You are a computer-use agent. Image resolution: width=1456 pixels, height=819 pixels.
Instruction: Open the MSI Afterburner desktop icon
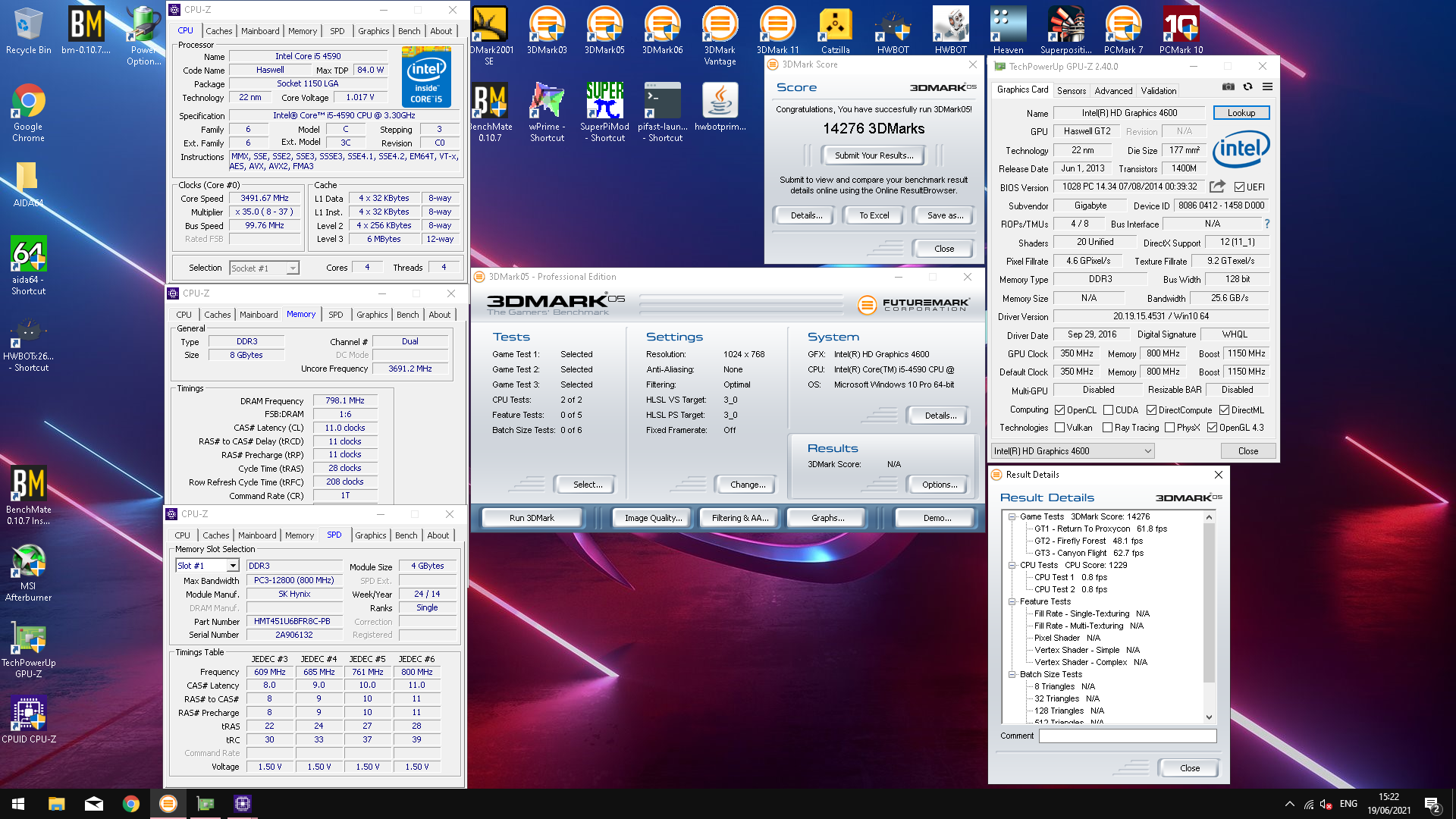click(28, 573)
